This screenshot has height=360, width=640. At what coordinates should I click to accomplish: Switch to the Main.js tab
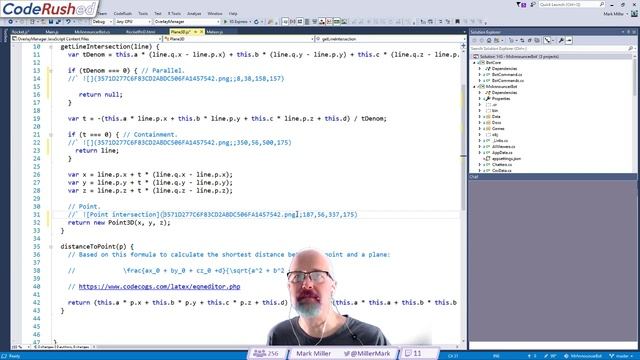pyautogui.click(x=52, y=32)
